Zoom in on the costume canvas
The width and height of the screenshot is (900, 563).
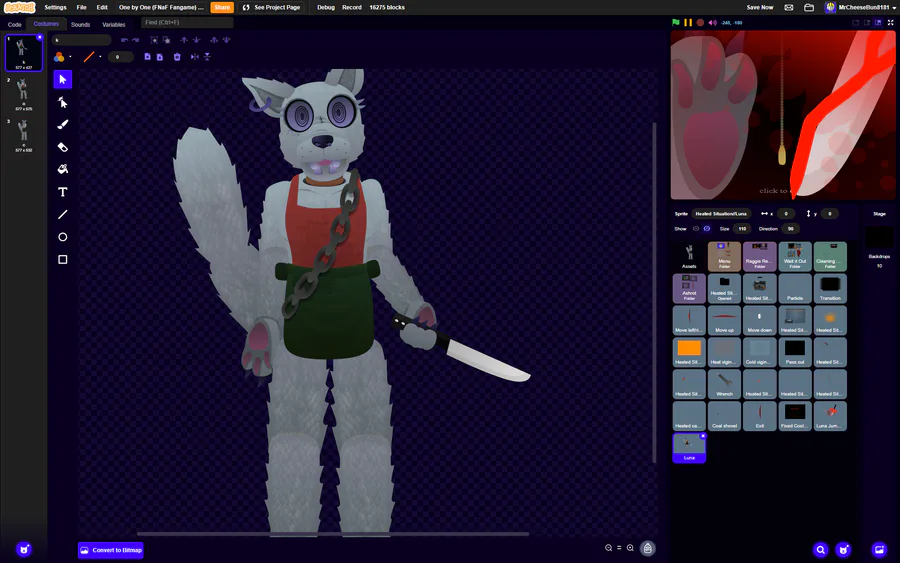click(x=630, y=548)
